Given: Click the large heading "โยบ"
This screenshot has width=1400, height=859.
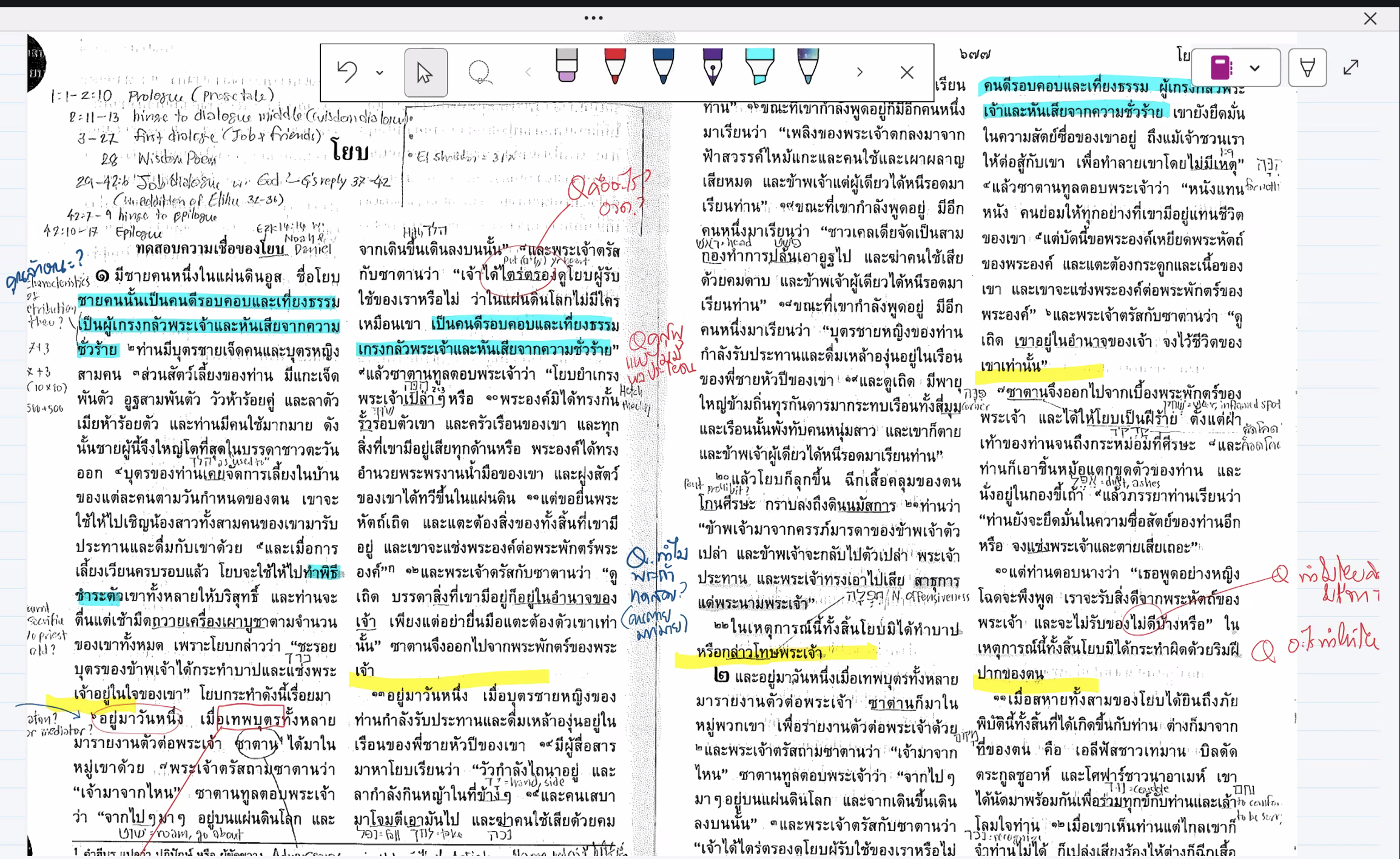Looking at the screenshot, I should click(x=350, y=150).
